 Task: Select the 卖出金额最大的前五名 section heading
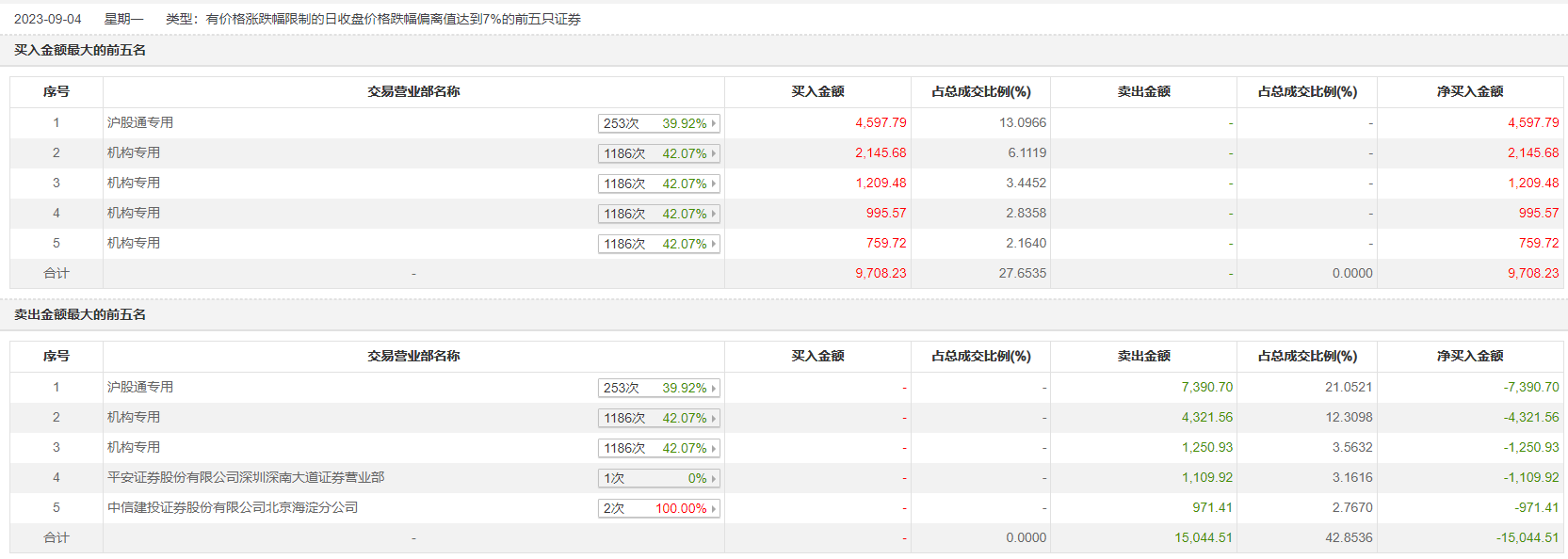coord(80,314)
